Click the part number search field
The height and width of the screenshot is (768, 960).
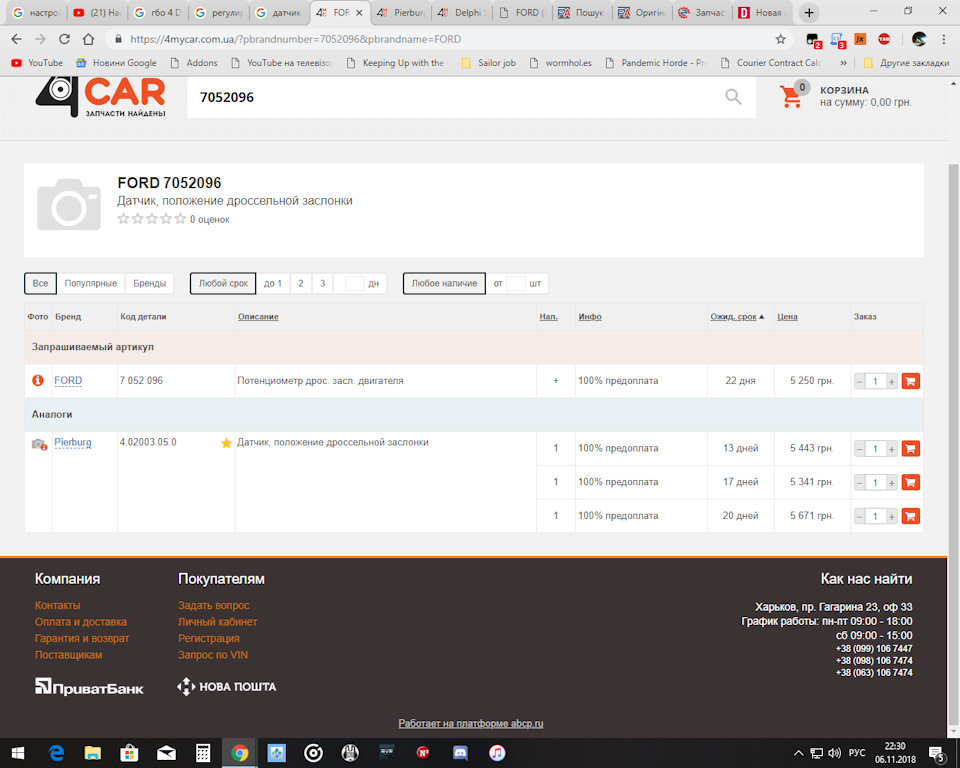(x=453, y=97)
